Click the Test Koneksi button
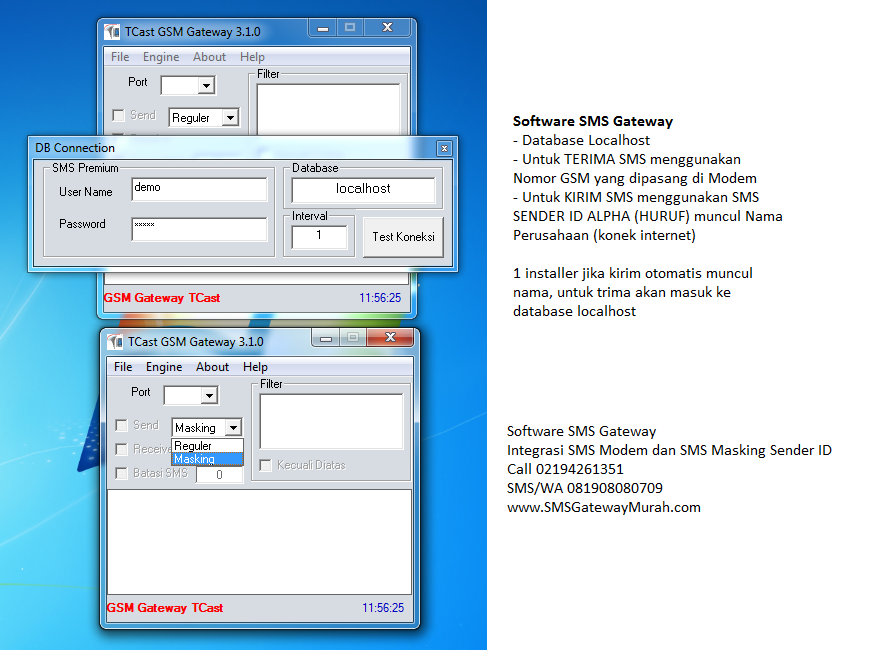The image size is (884, 650). click(403, 237)
